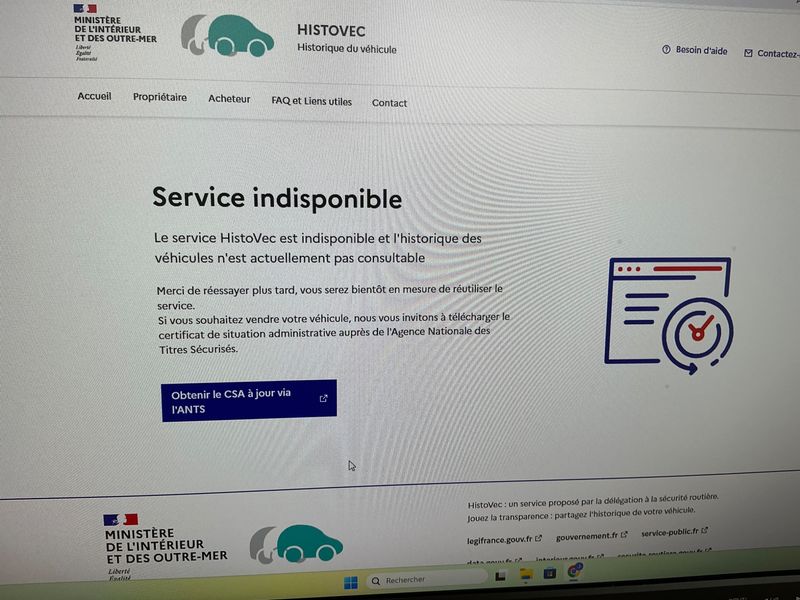The height and width of the screenshot is (600, 800).
Task: Open the Acheteur menu item
Action: [229, 99]
